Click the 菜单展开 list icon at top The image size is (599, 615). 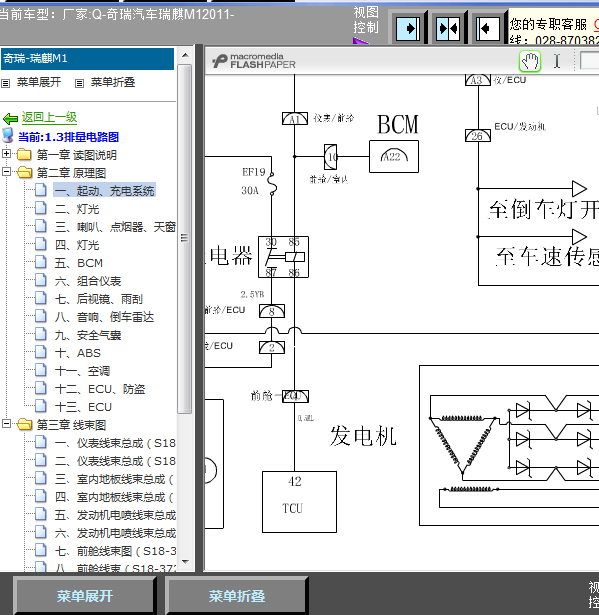[5, 83]
